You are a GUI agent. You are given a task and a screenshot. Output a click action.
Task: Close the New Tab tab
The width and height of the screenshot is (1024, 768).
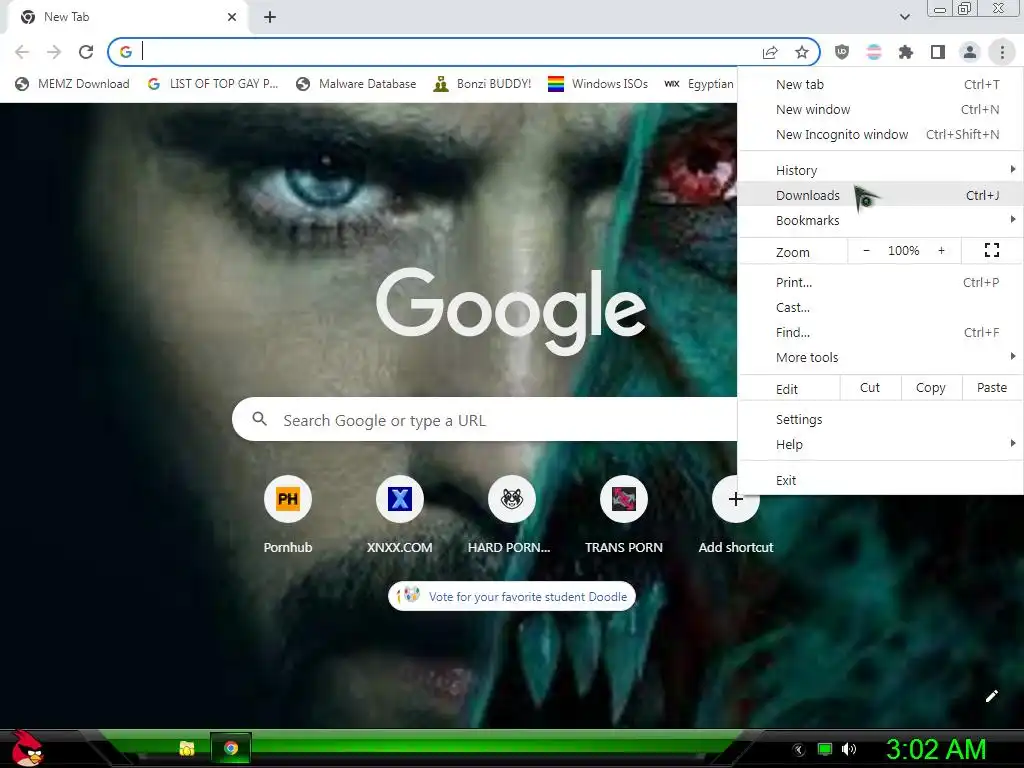(232, 17)
